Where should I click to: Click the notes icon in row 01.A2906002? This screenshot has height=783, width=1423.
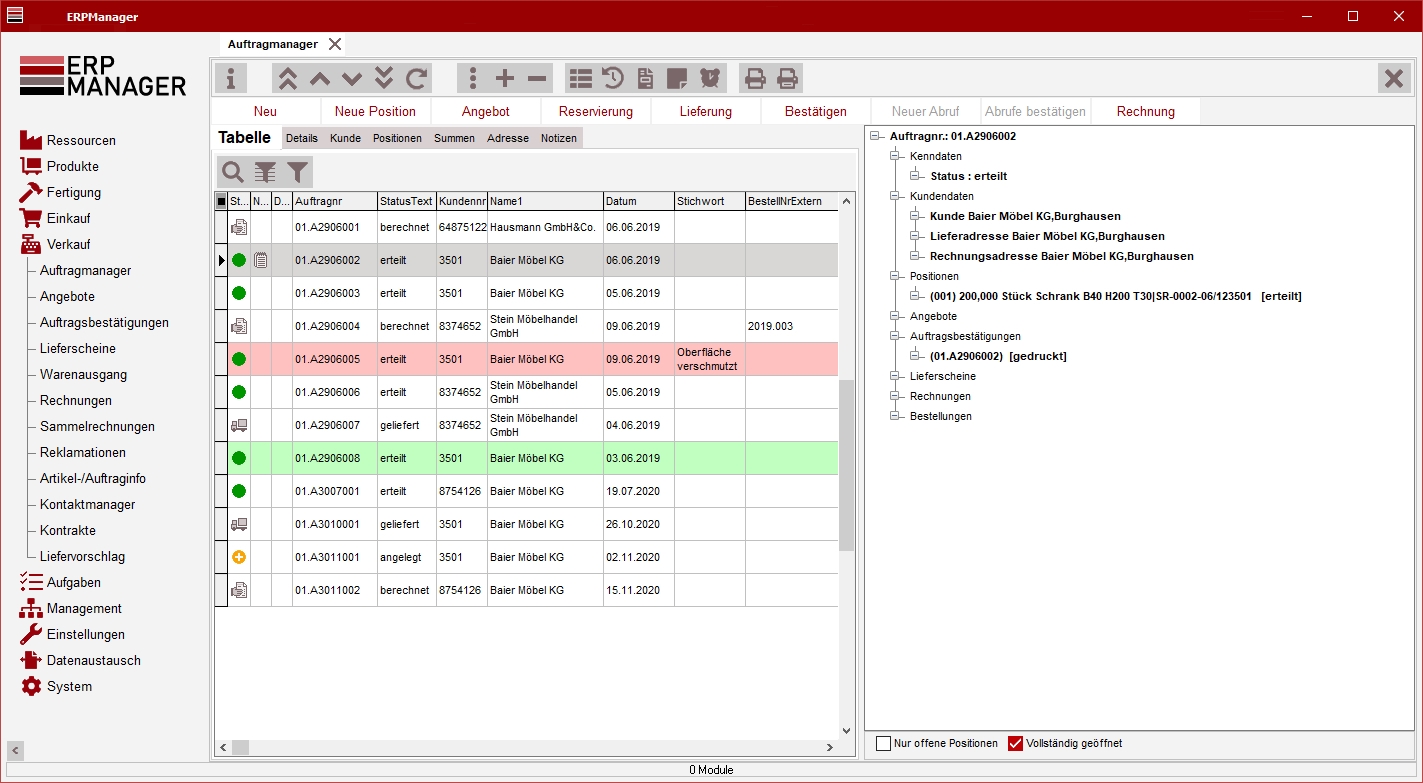[260, 260]
